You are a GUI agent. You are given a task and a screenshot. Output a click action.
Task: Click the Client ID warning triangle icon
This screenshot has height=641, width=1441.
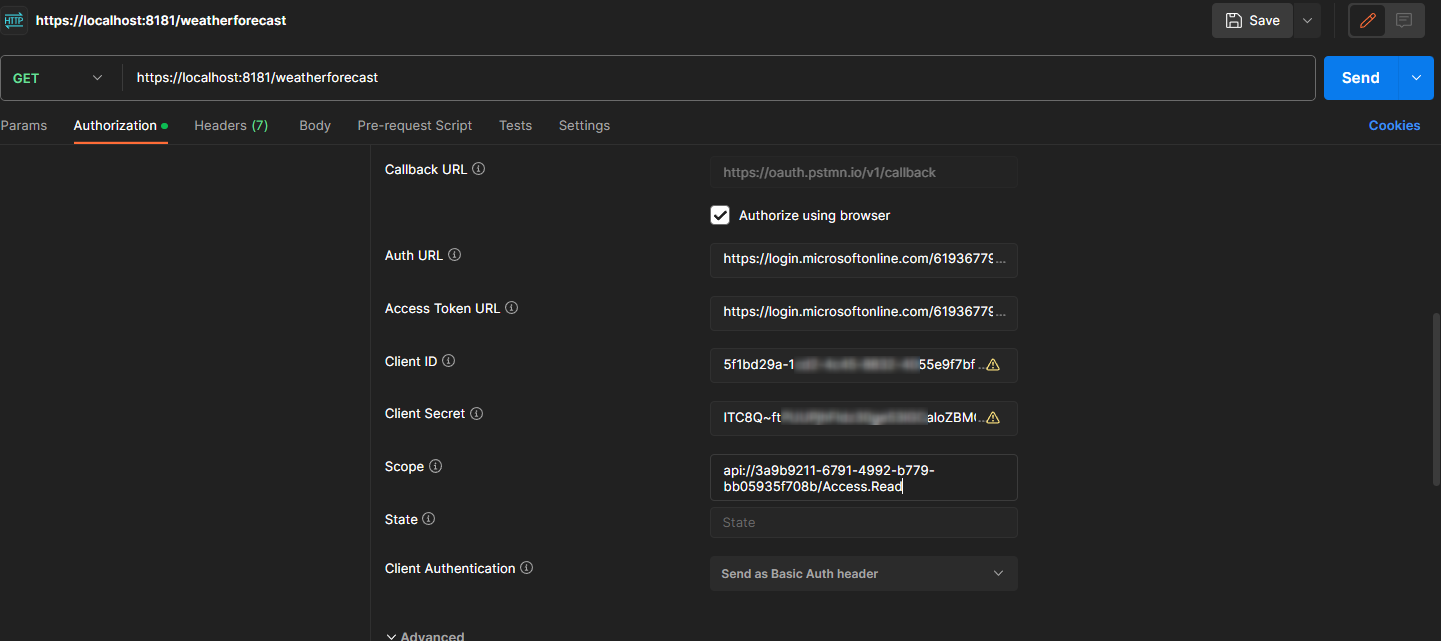(992, 365)
